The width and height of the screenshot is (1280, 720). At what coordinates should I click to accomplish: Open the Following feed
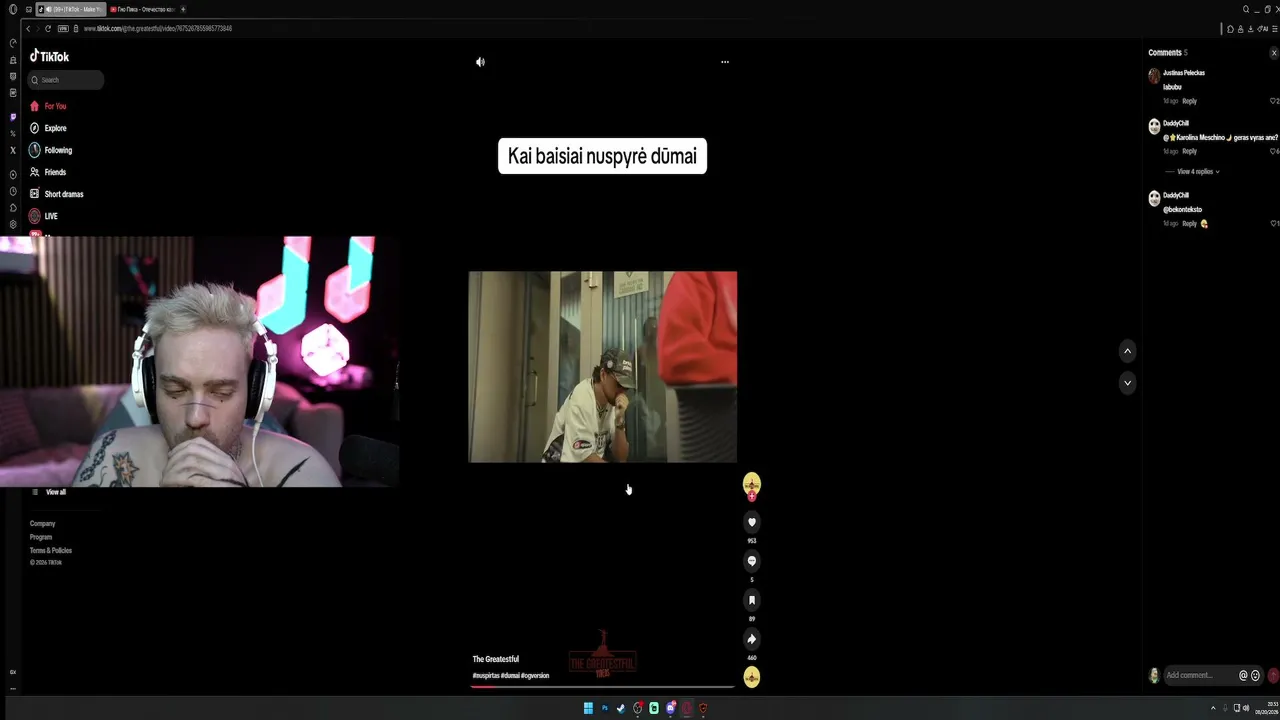click(50, 150)
